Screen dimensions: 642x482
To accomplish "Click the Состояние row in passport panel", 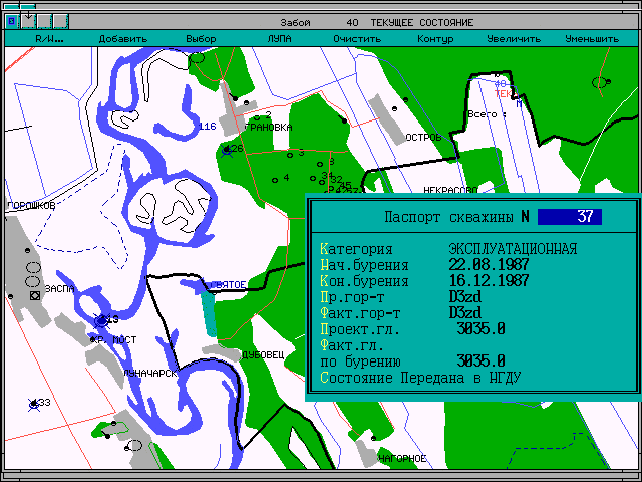I will 421,378.
